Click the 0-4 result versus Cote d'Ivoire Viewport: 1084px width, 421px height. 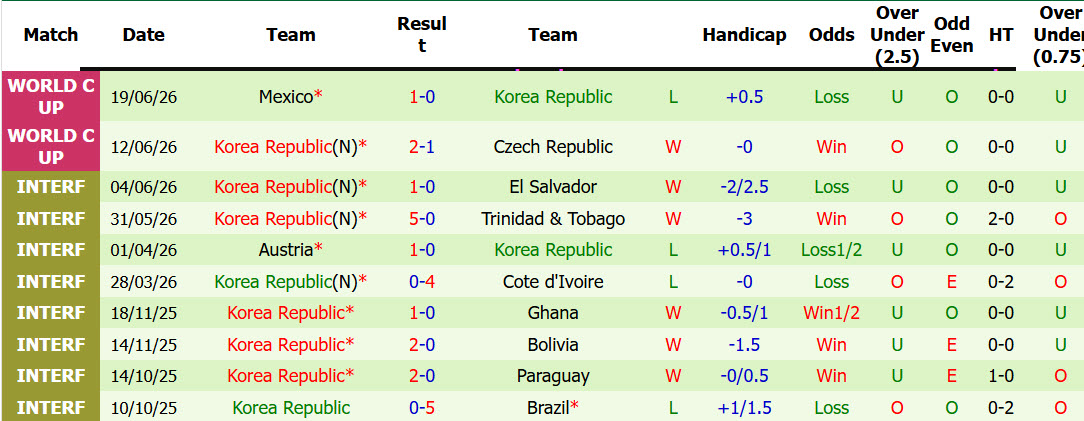(x=422, y=281)
